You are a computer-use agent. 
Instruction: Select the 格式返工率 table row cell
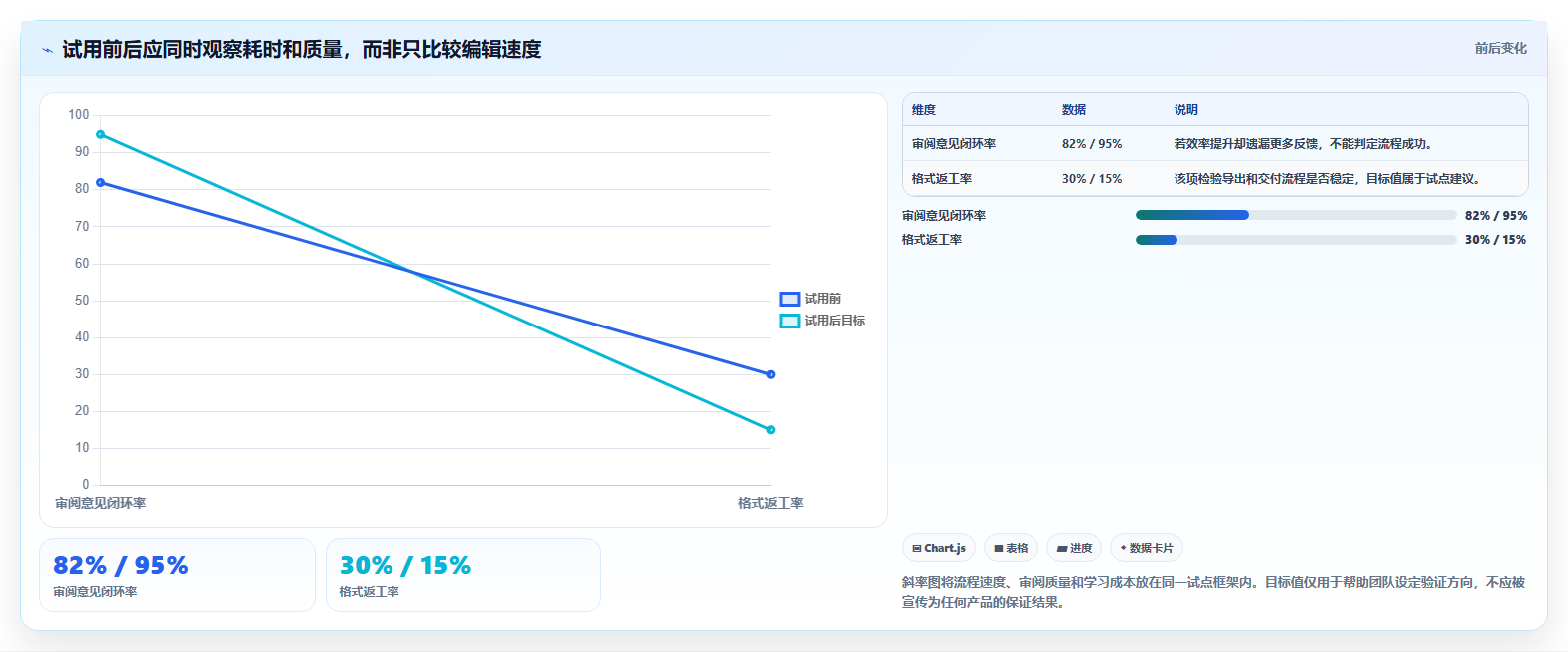[942, 179]
